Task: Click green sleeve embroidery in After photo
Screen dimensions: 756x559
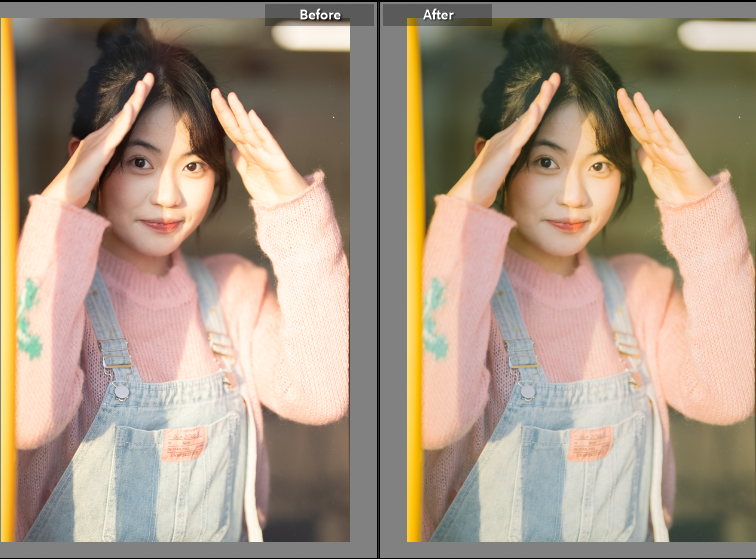Action: (435, 320)
